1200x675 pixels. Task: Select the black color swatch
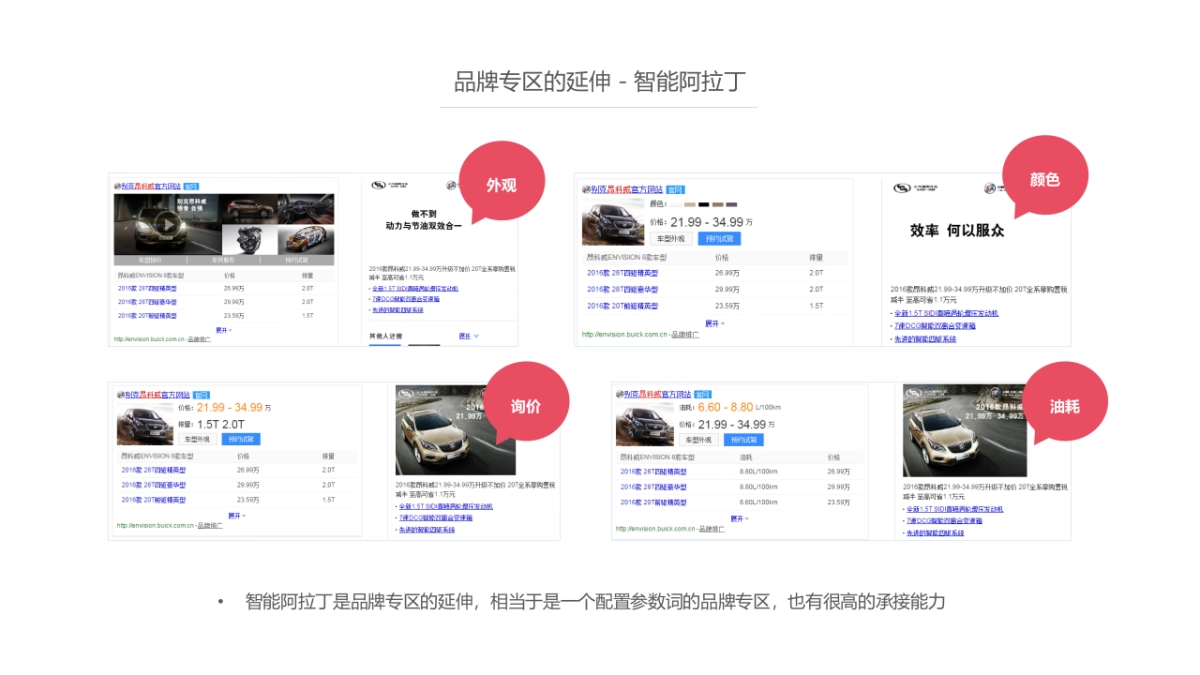(x=703, y=204)
